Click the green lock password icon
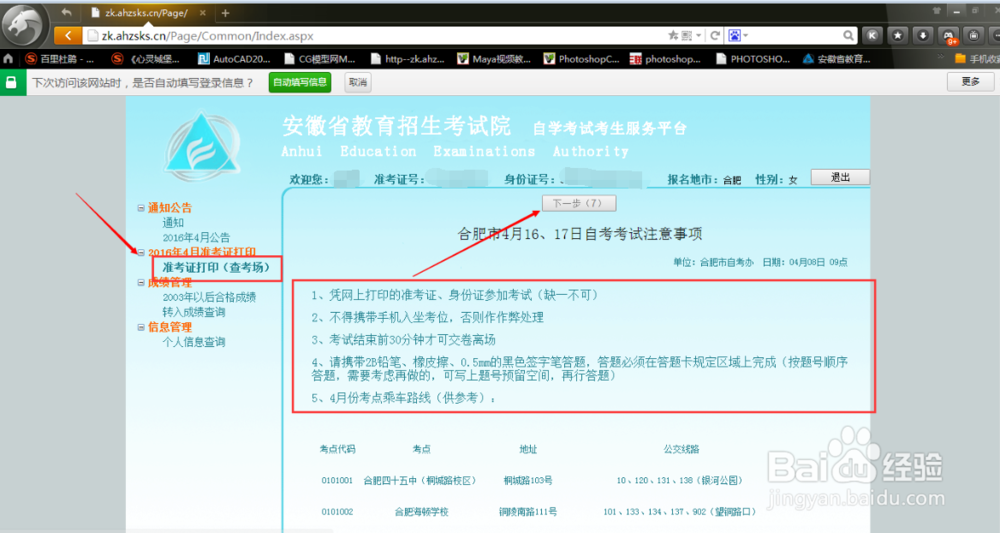Viewport: 1000px width, 533px height. pyautogui.click(x=11, y=82)
